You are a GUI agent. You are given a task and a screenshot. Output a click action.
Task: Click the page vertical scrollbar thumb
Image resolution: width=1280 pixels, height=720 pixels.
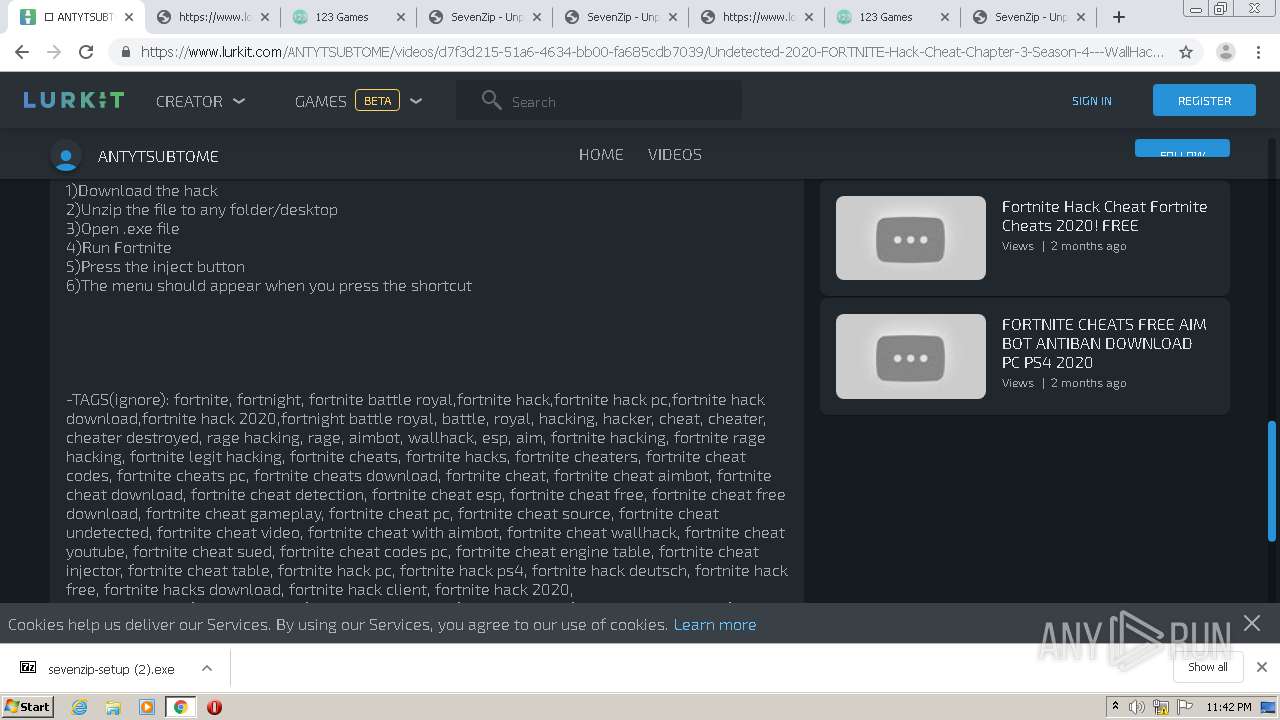click(1272, 482)
